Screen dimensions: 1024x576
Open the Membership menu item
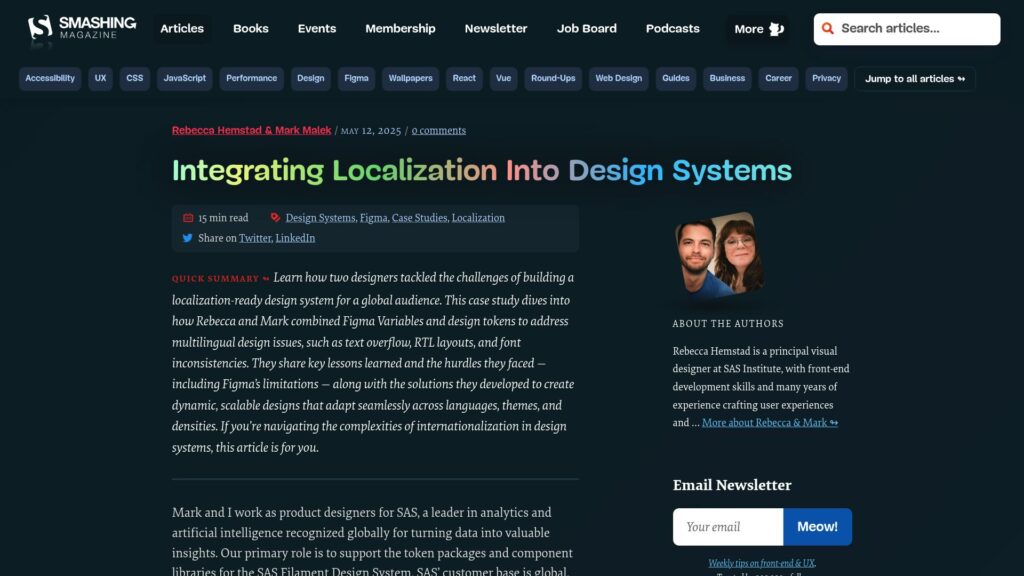400,29
